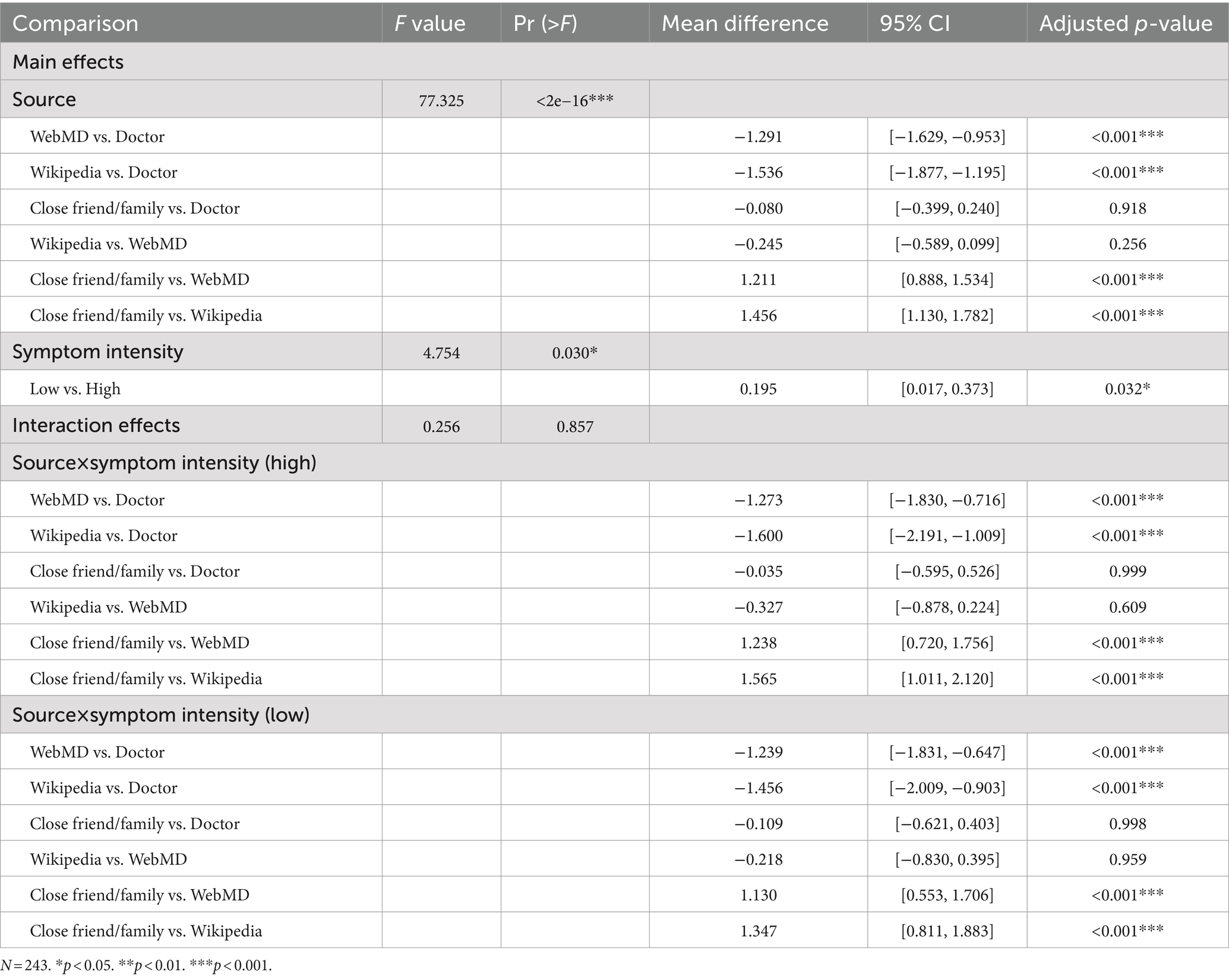Select the mean difference 1.347

coord(759,931)
